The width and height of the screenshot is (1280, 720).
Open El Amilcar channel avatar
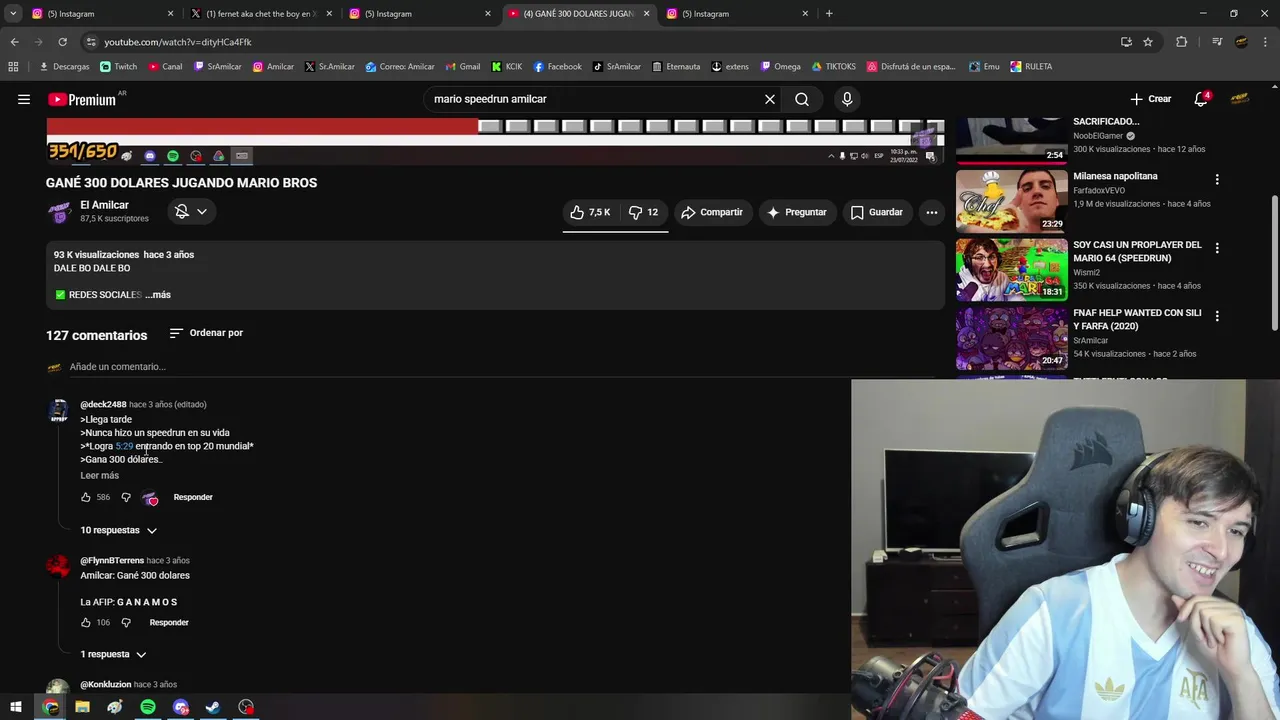[x=59, y=212]
